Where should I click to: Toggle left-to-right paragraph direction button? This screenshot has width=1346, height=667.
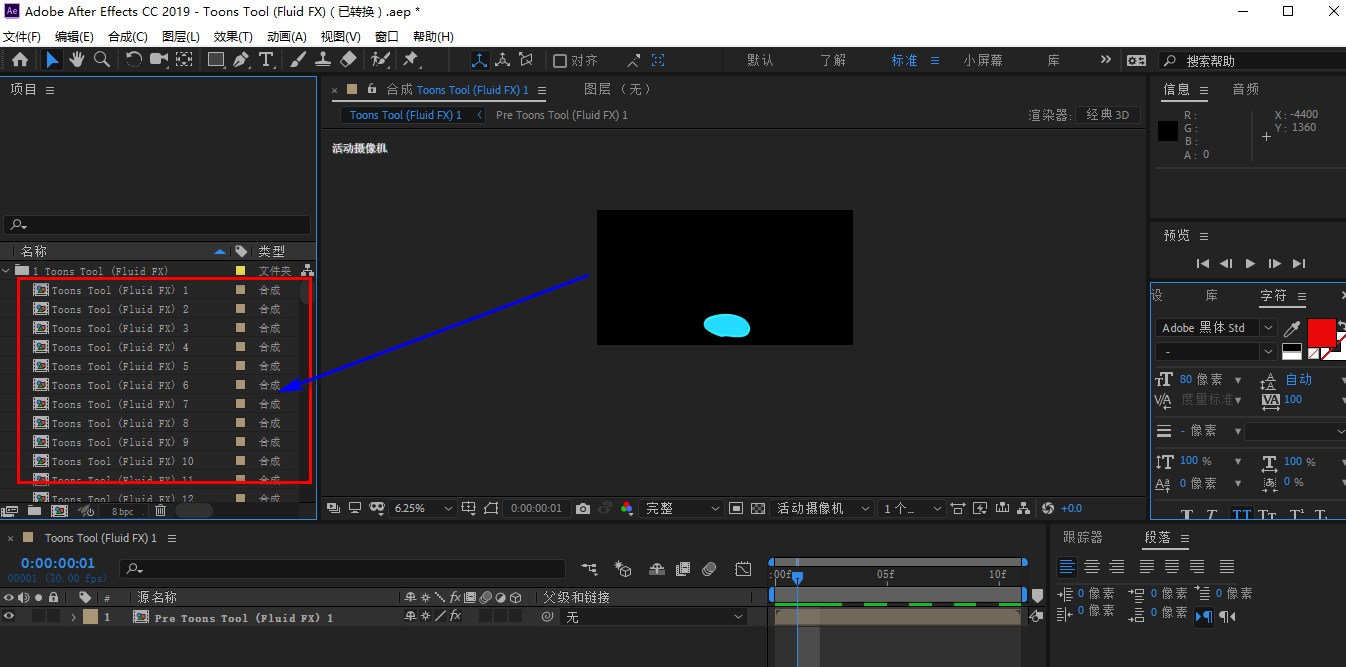[1204, 616]
